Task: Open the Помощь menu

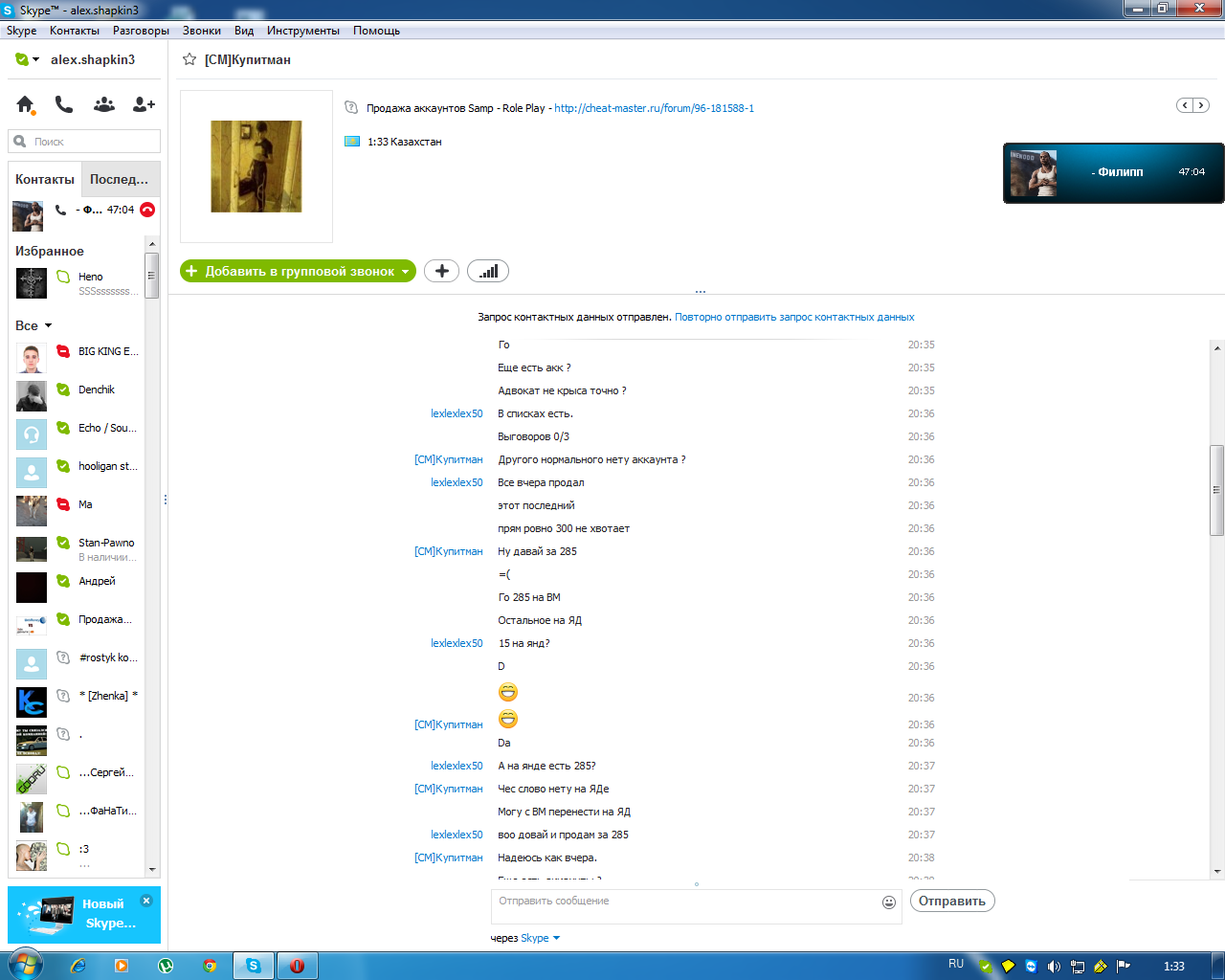Action: click(x=376, y=31)
